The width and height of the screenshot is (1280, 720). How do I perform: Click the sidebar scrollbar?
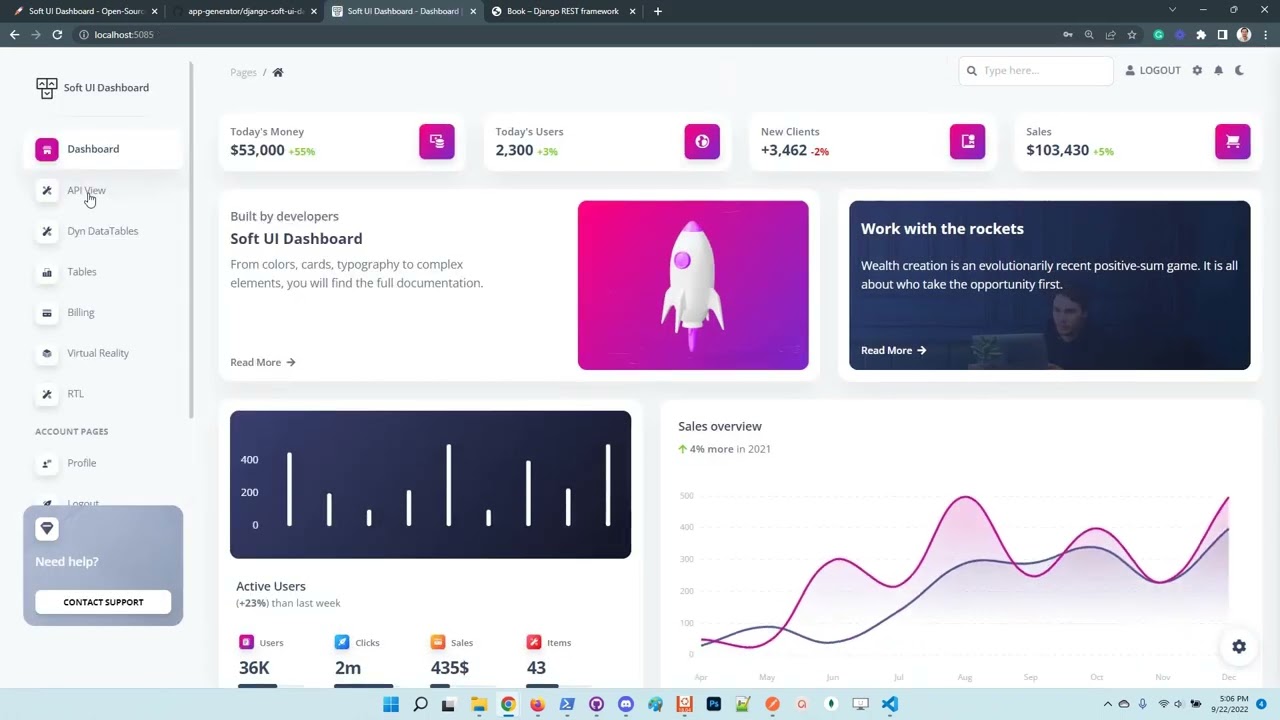190,240
